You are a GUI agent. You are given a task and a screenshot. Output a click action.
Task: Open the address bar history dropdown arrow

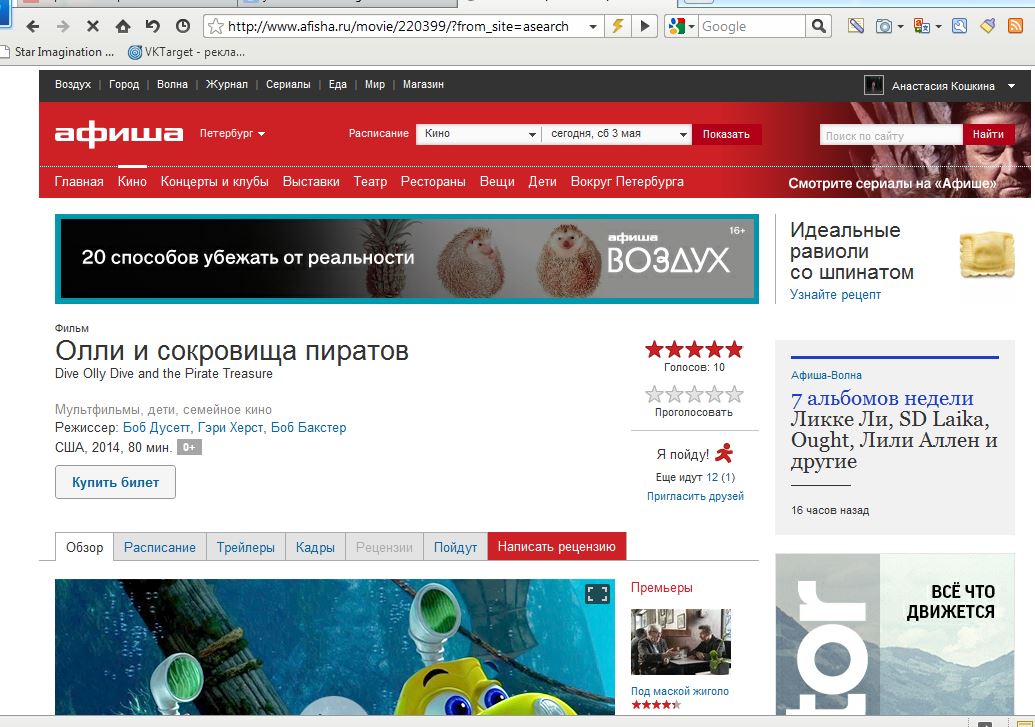[x=593, y=27]
